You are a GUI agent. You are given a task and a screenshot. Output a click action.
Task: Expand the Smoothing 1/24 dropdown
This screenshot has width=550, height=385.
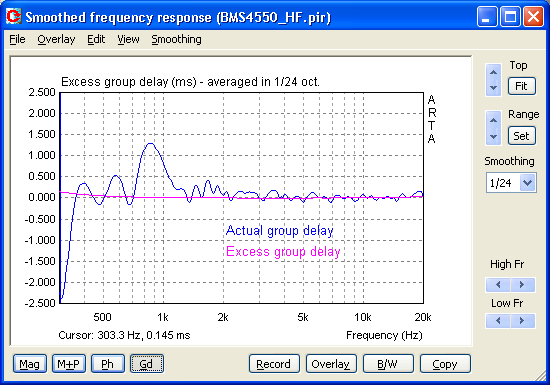click(528, 183)
